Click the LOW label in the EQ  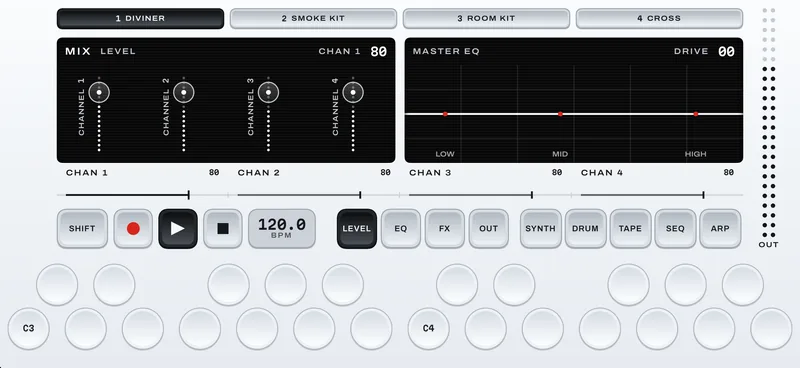(445, 154)
